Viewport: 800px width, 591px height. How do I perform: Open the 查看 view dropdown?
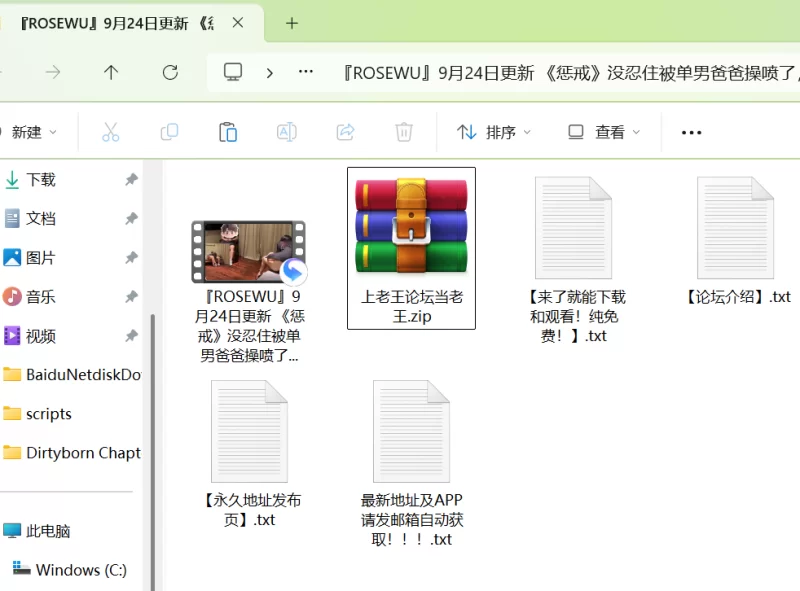(x=604, y=132)
